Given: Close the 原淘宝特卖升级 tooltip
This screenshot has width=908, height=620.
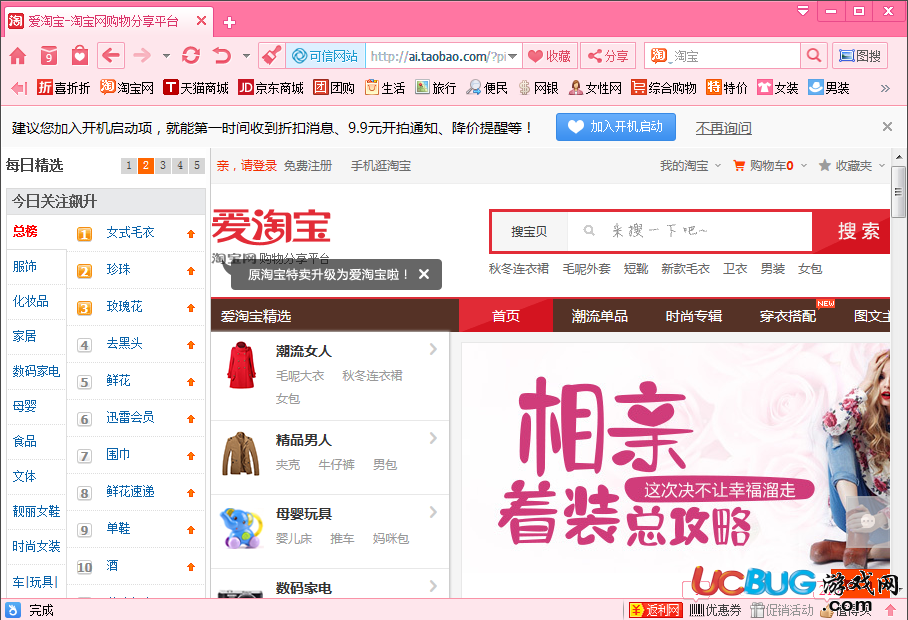Looking at the screenshot, I should pyautogui.click(x=424, y=274).
